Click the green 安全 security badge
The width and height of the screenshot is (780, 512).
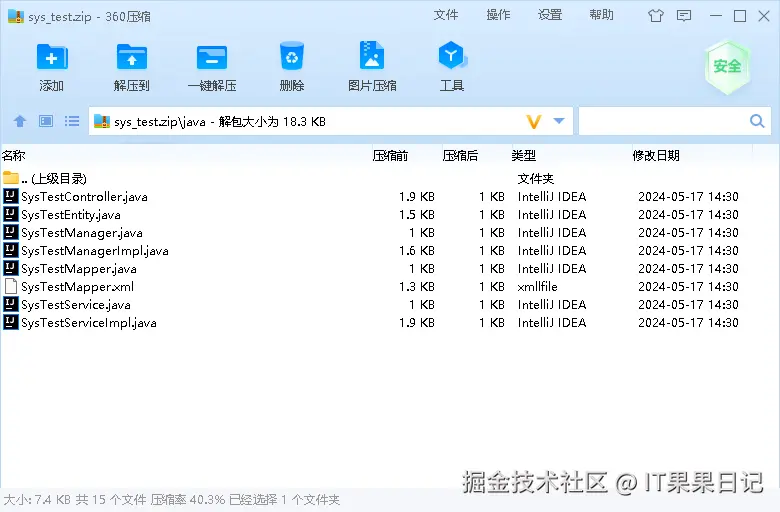tap(727, 67)
